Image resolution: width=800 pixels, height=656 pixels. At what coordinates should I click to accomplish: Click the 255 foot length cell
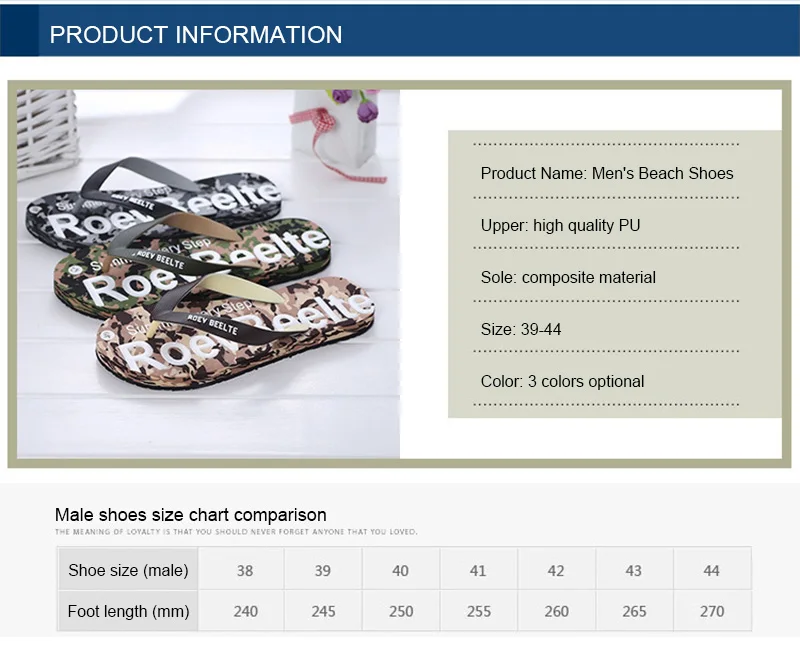[479, 611]
